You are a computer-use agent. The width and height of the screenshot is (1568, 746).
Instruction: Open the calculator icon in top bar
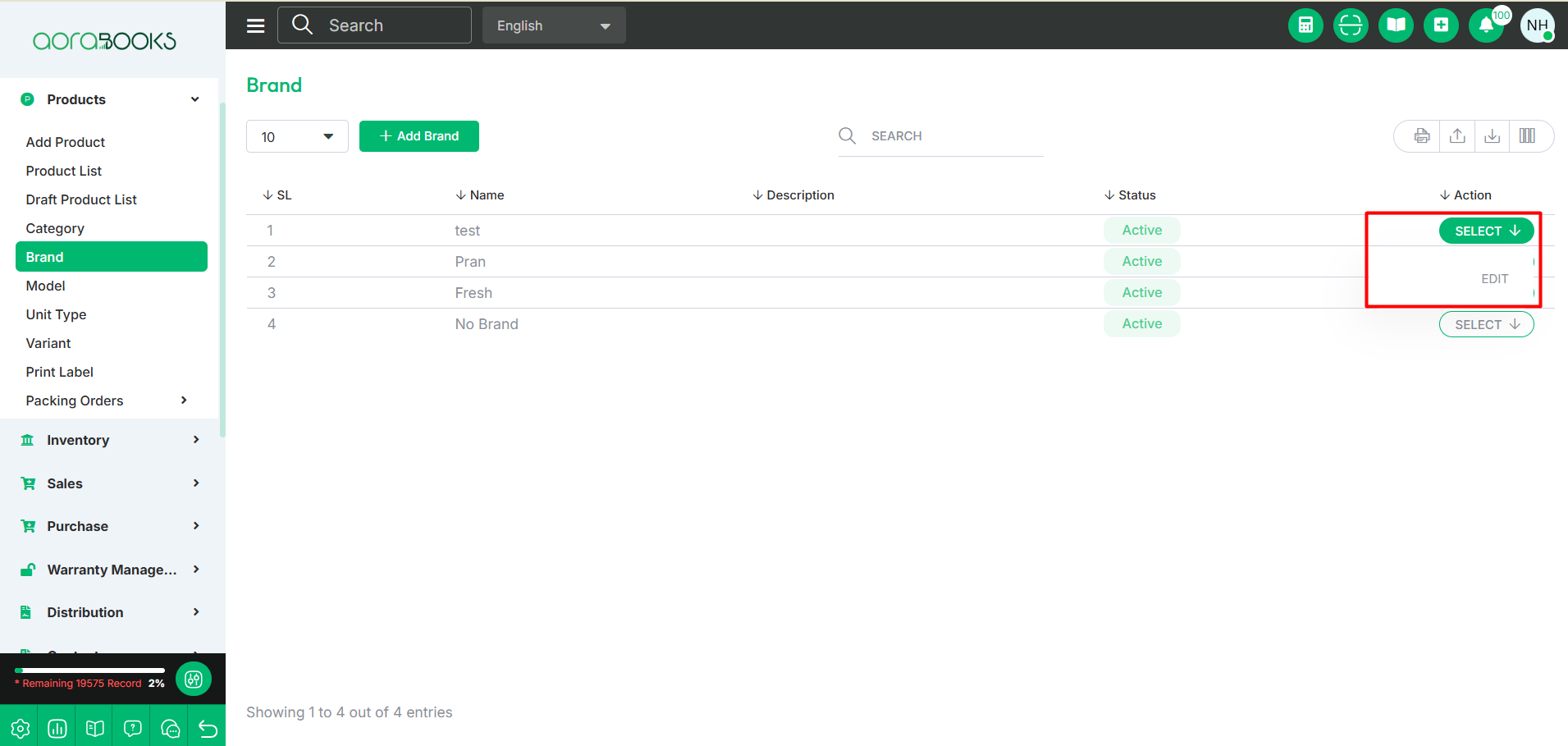(x=1305, y=25)
